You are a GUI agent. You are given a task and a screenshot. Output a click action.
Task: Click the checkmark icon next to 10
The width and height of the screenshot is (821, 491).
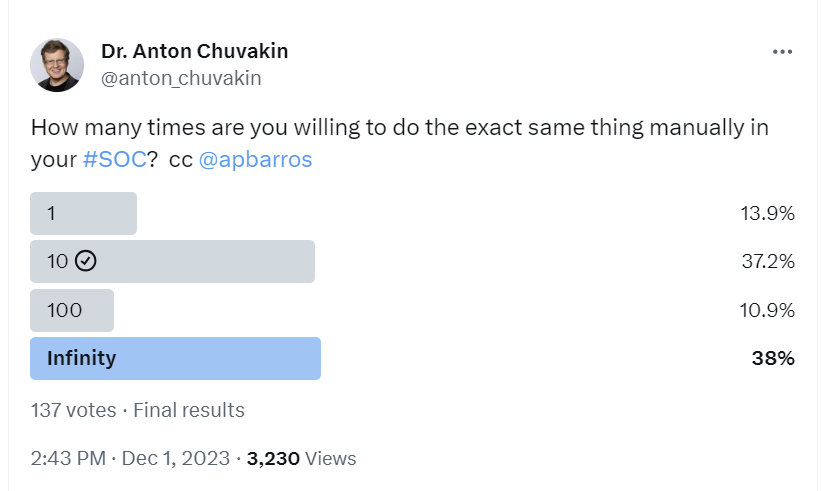point(85,261)
